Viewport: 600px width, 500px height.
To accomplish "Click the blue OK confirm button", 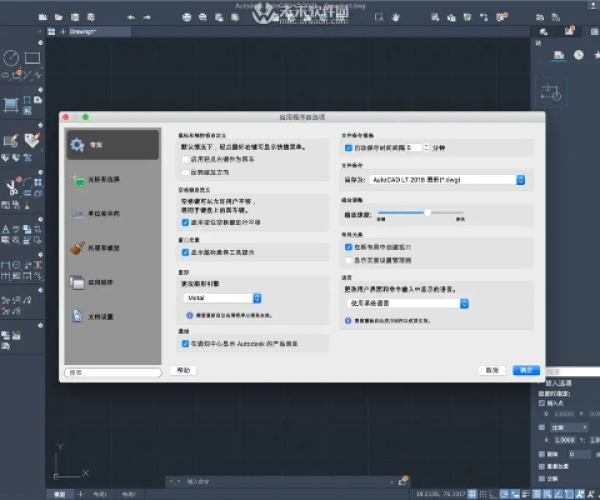I will (526, 370).
